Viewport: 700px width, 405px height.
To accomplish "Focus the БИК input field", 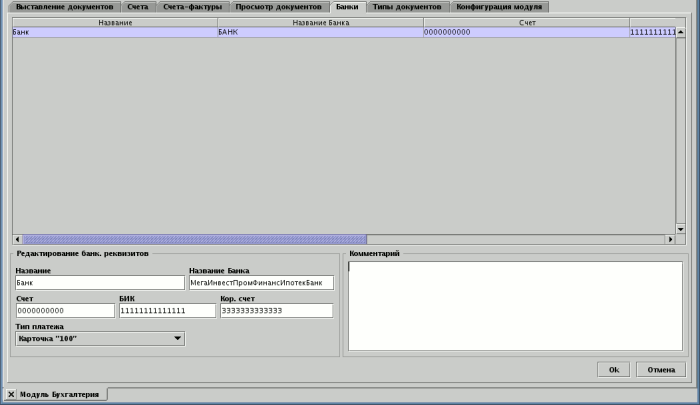I will 166,311.
